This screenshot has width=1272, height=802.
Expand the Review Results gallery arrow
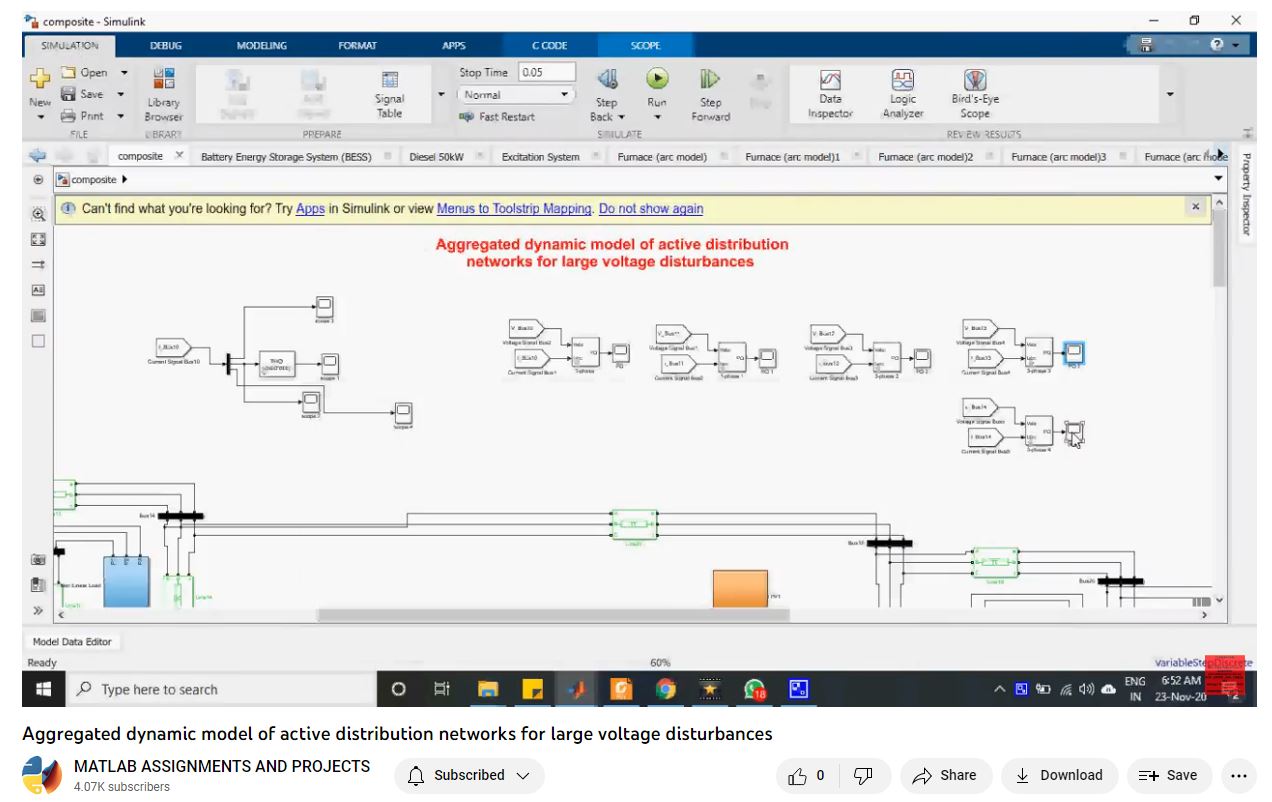pyautogui.click(x=1170, y=94)
